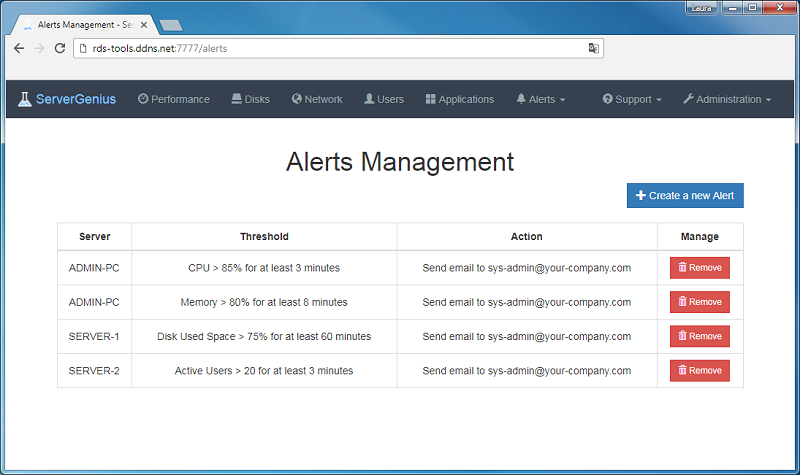Go to the Disks section
This screenshot has height=475, width=800.
point(250,99)
